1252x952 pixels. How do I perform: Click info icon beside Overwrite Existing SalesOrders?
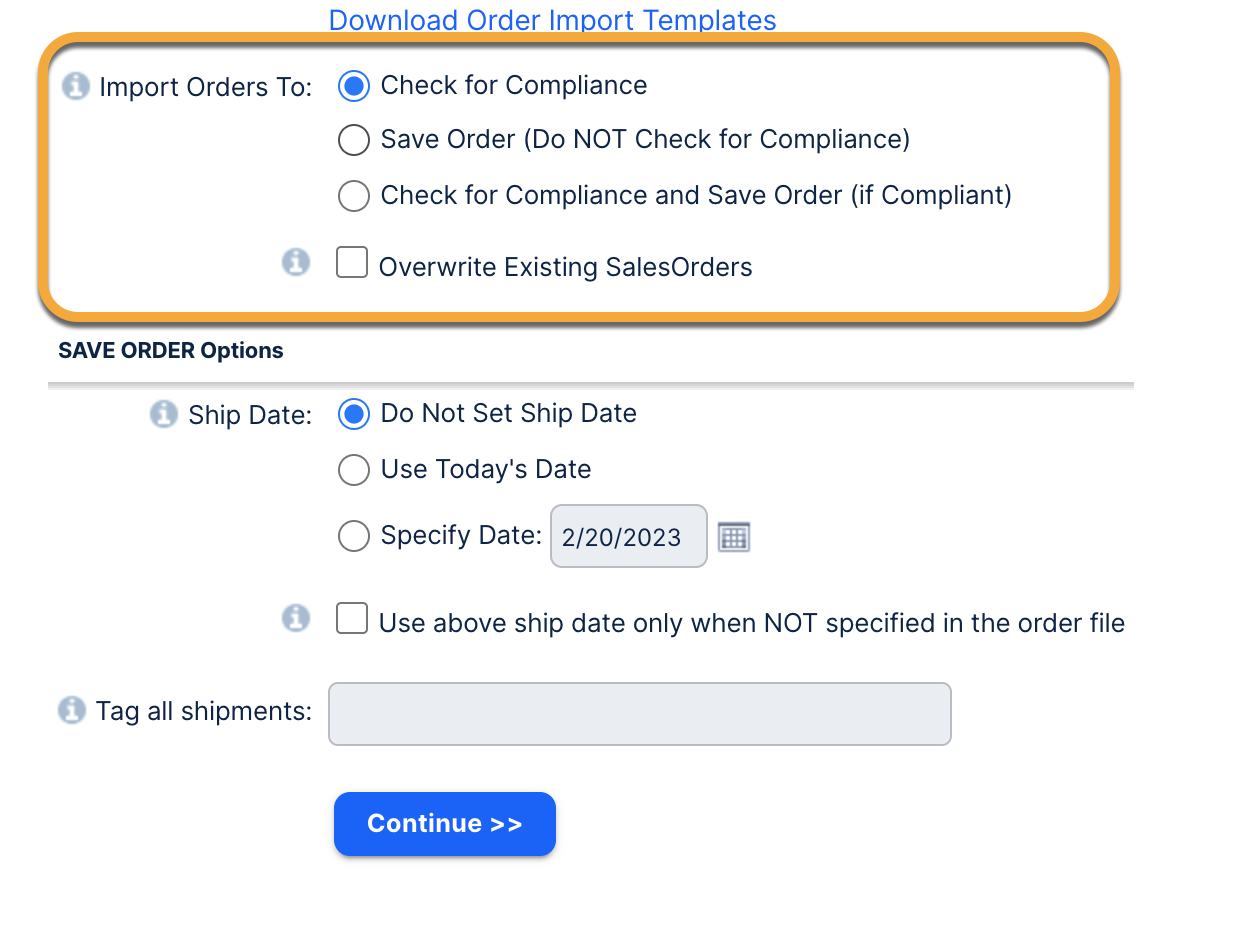(x=296, y=263)
